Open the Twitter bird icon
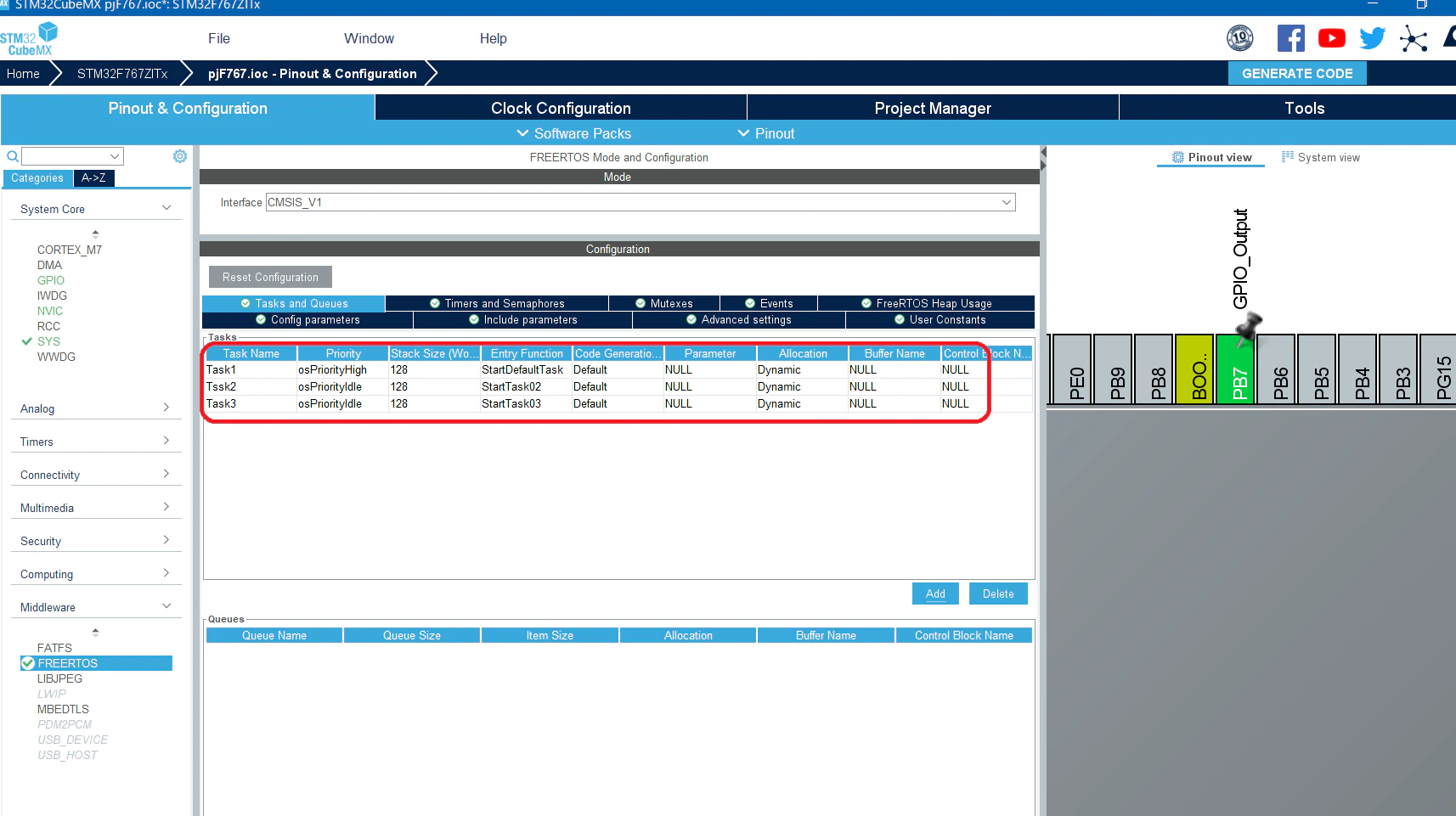Viewport: 1456px width, 816px height. tap(1372, 38)
